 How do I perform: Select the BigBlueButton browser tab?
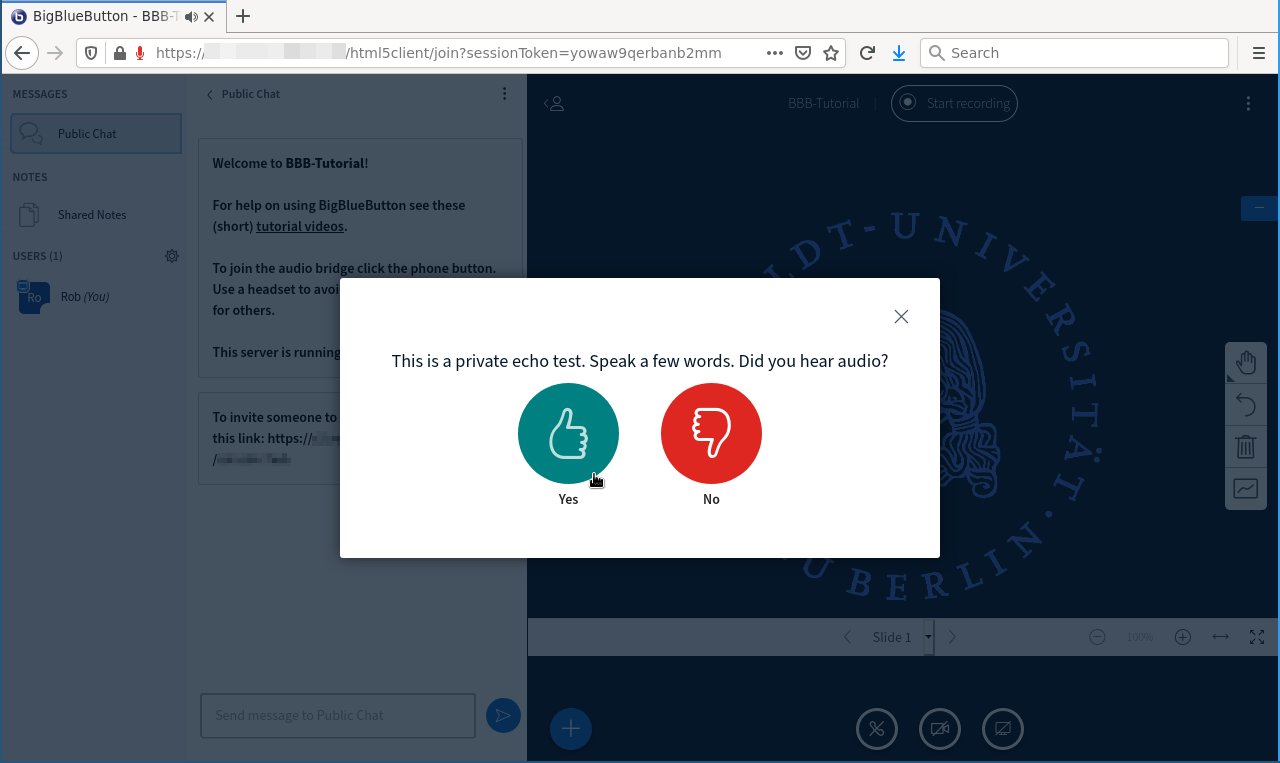tap(114, 16)
